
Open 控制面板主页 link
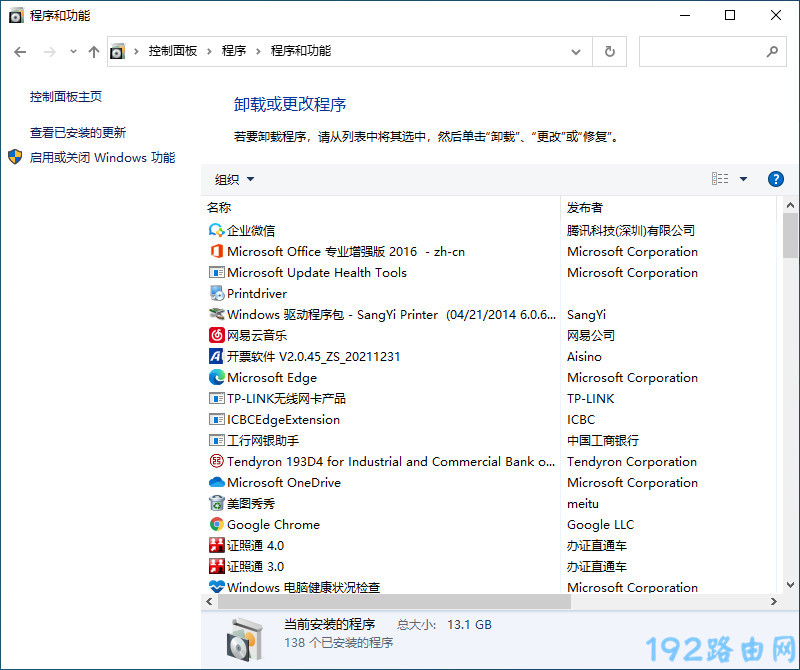click(x=66, y=97)
